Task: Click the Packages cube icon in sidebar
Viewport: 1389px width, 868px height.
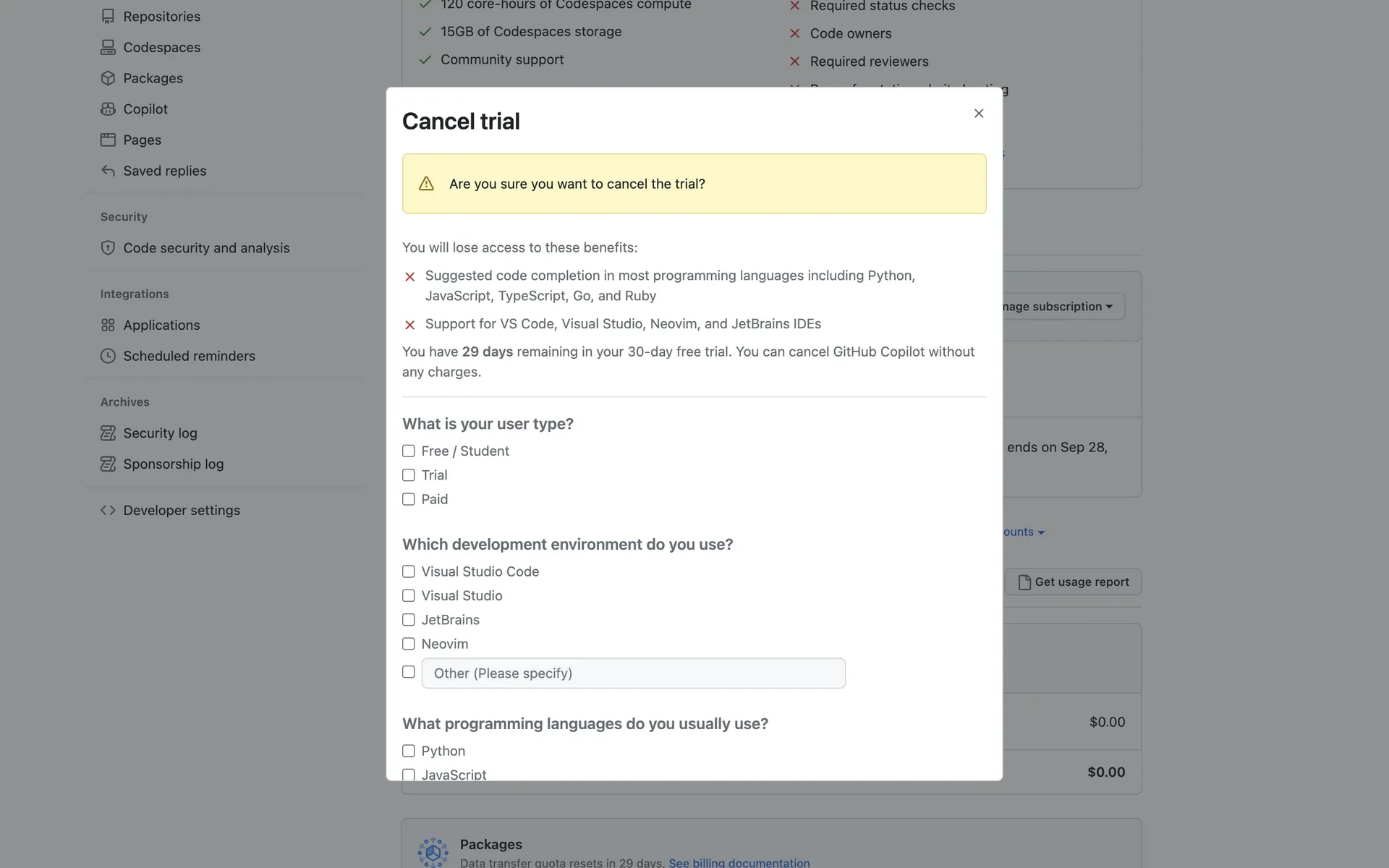Action: point(108,78)
